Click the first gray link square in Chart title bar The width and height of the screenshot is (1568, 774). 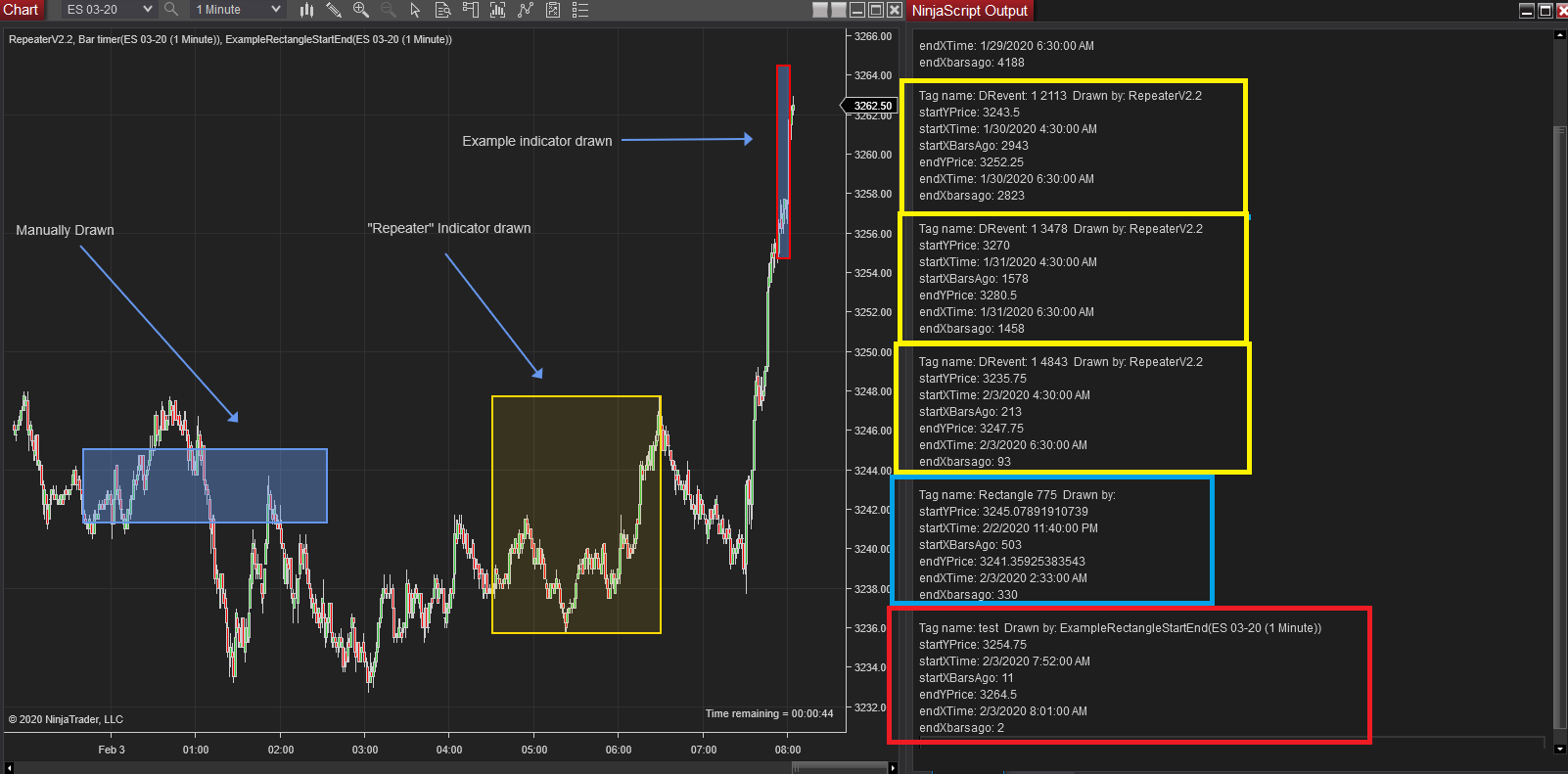(x=820, y=10)
